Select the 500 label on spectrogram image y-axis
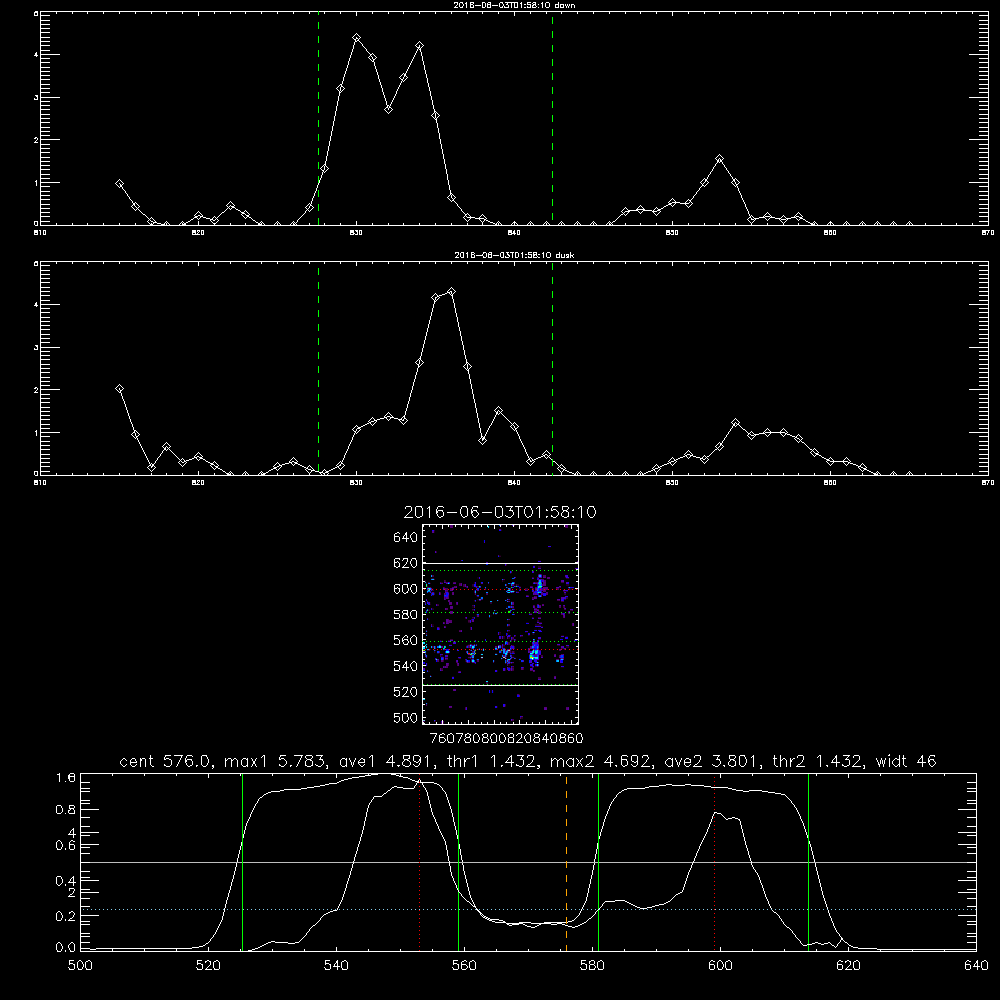This screenshot has height=1000, width=1000. tap(406, 718)
